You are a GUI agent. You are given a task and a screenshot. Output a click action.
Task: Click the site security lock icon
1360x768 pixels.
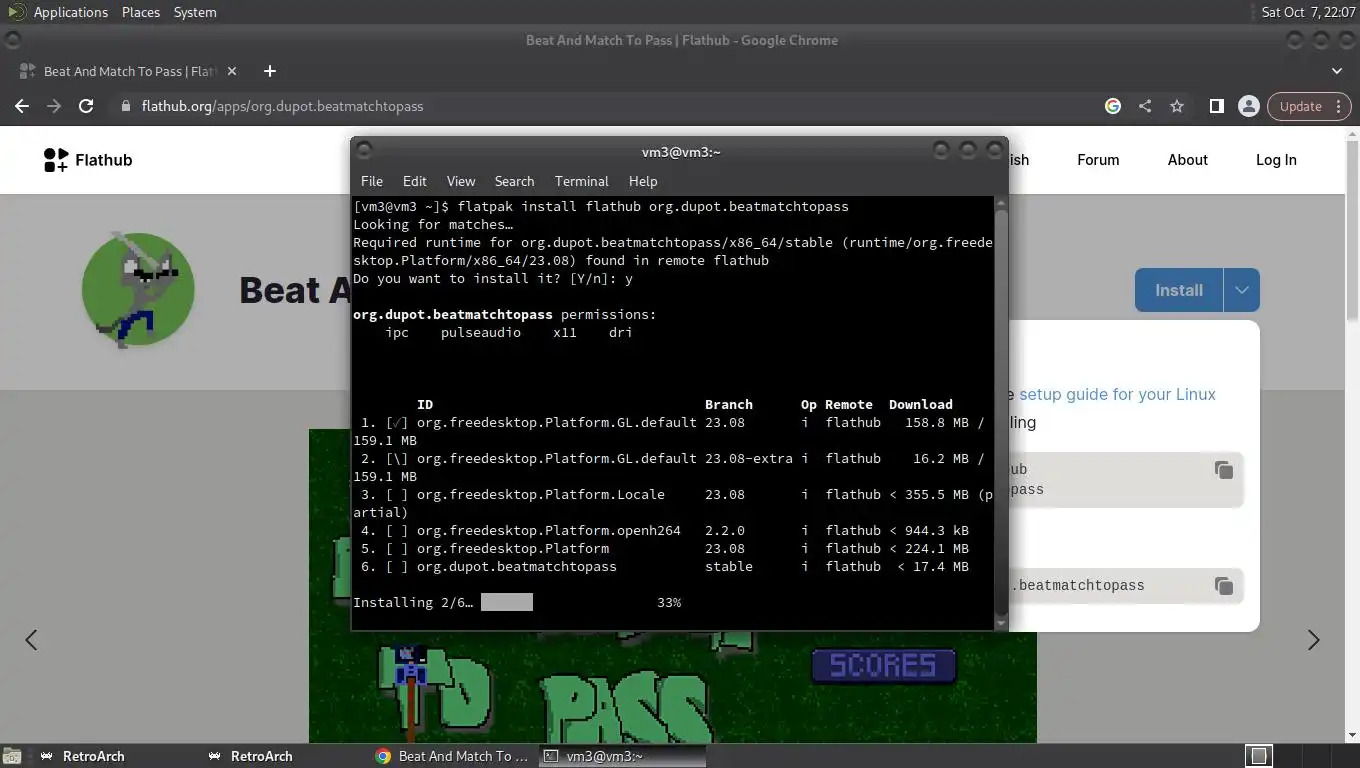click(x=125, y=106)
